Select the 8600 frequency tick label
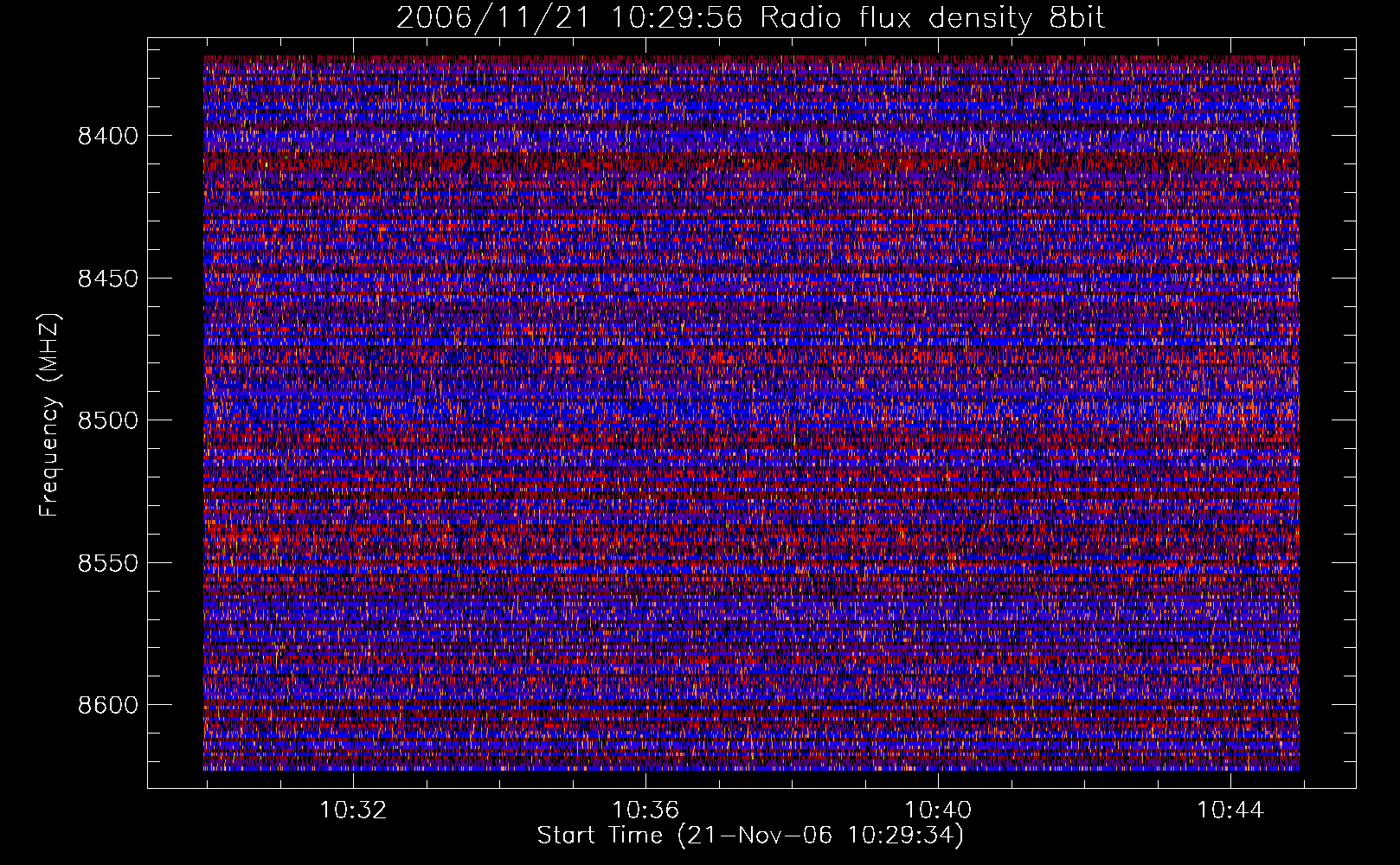Image resolution: width=1400 pixels, height=865 pixels. click(x=108, y=705)
